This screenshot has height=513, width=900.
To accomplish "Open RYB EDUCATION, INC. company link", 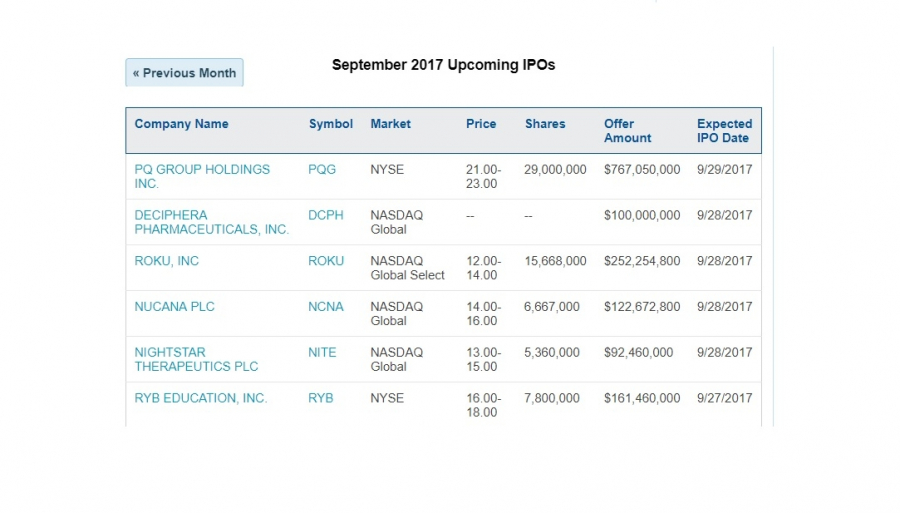I will pos(201,398).
